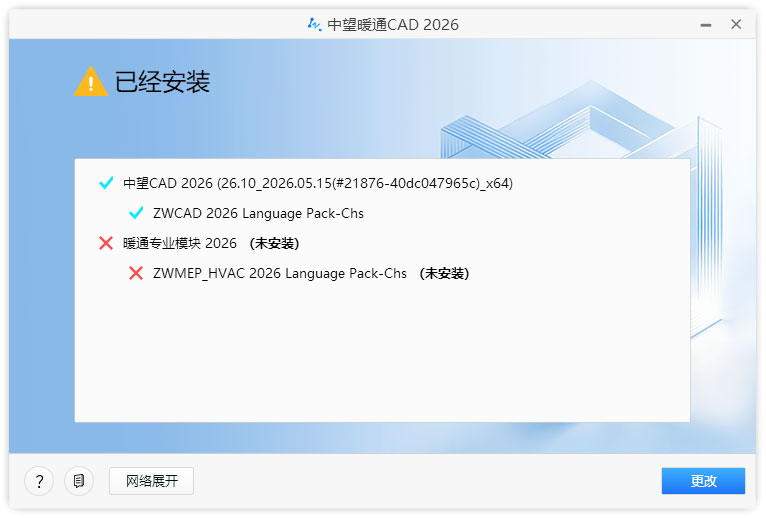Click the check mark beside 中望CAD 2026

pos(106,183)
